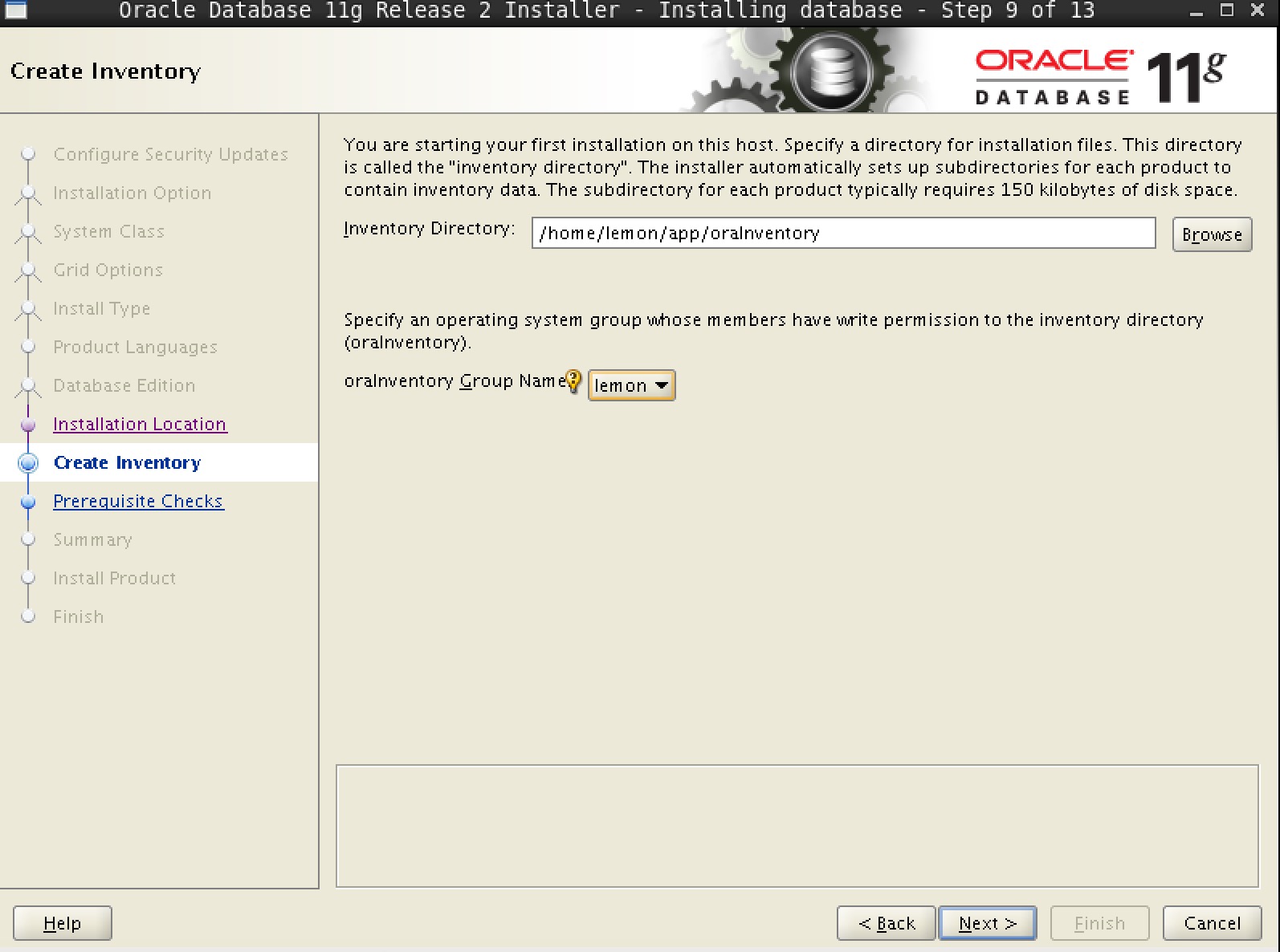Click the Finish step in sidebar
Viewport: 1280px width, 952px height.
pos(78,616)
